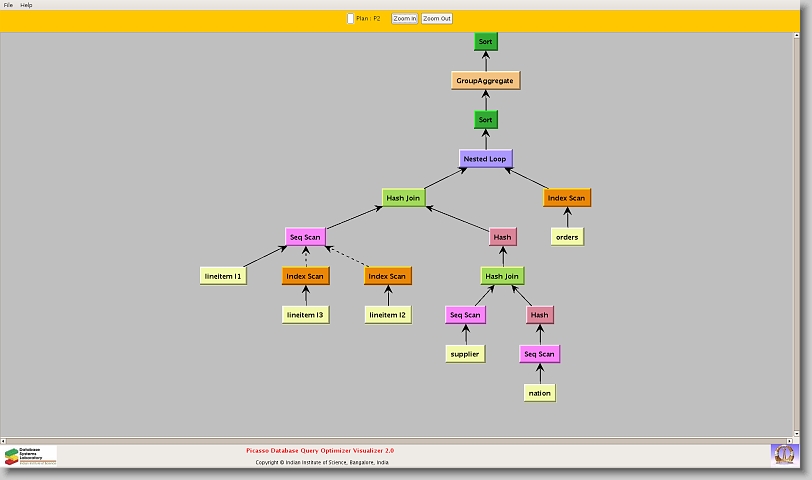Click the lineitem l1 table node
This screenshot has width=812, height=480.
coord(223,276)
